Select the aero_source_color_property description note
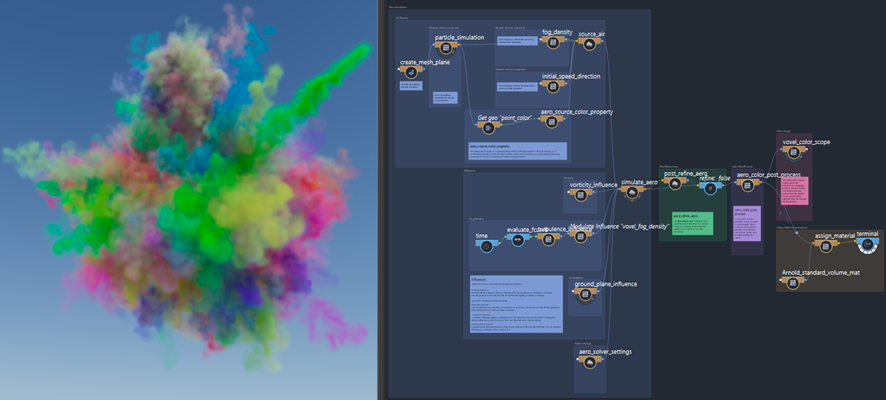886x400 pixels. point(518,151)
